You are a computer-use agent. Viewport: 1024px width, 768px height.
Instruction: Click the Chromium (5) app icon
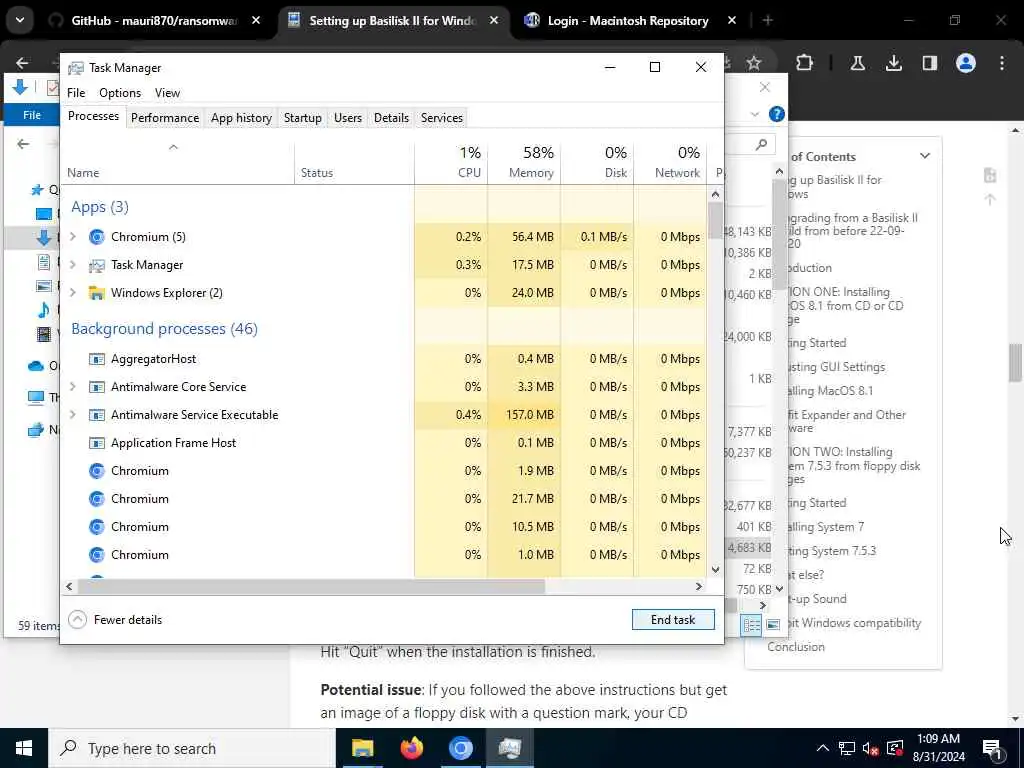97,236
